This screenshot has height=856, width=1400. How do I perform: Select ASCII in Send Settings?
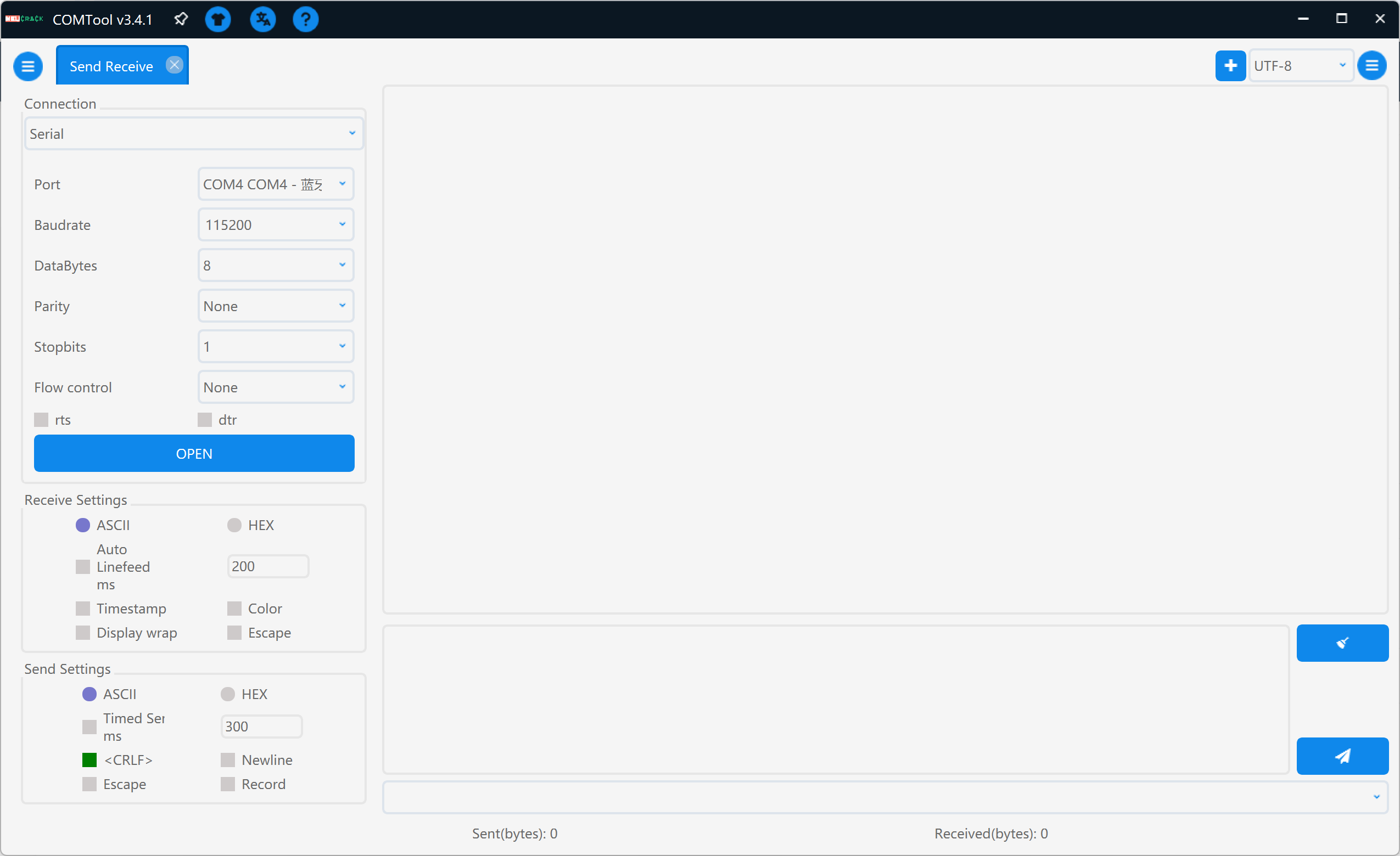(89, 694)
